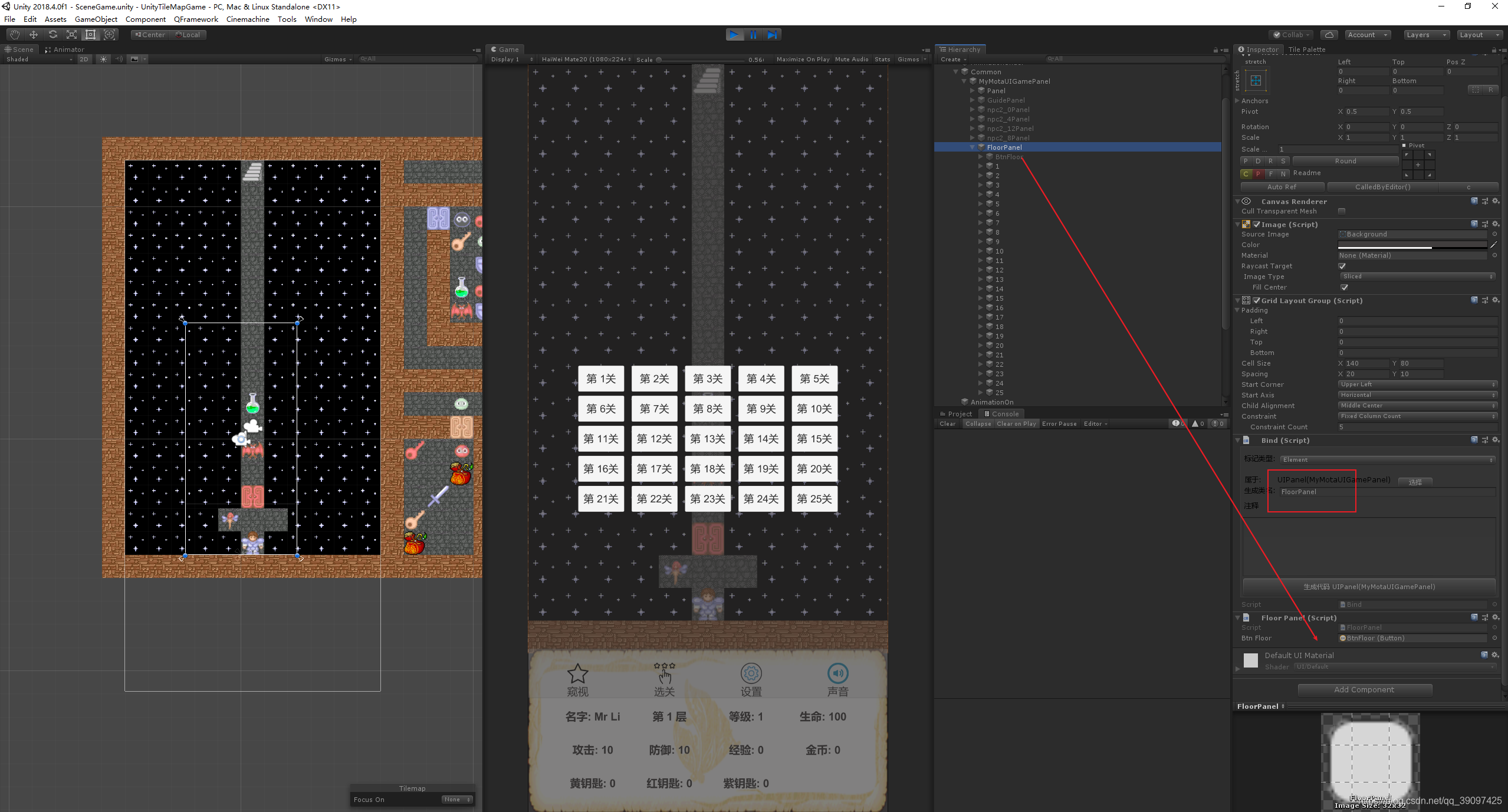This screenshot has width=1508, height=812.
Task: Select the Scale tool
Action: (x=71, y=35)
